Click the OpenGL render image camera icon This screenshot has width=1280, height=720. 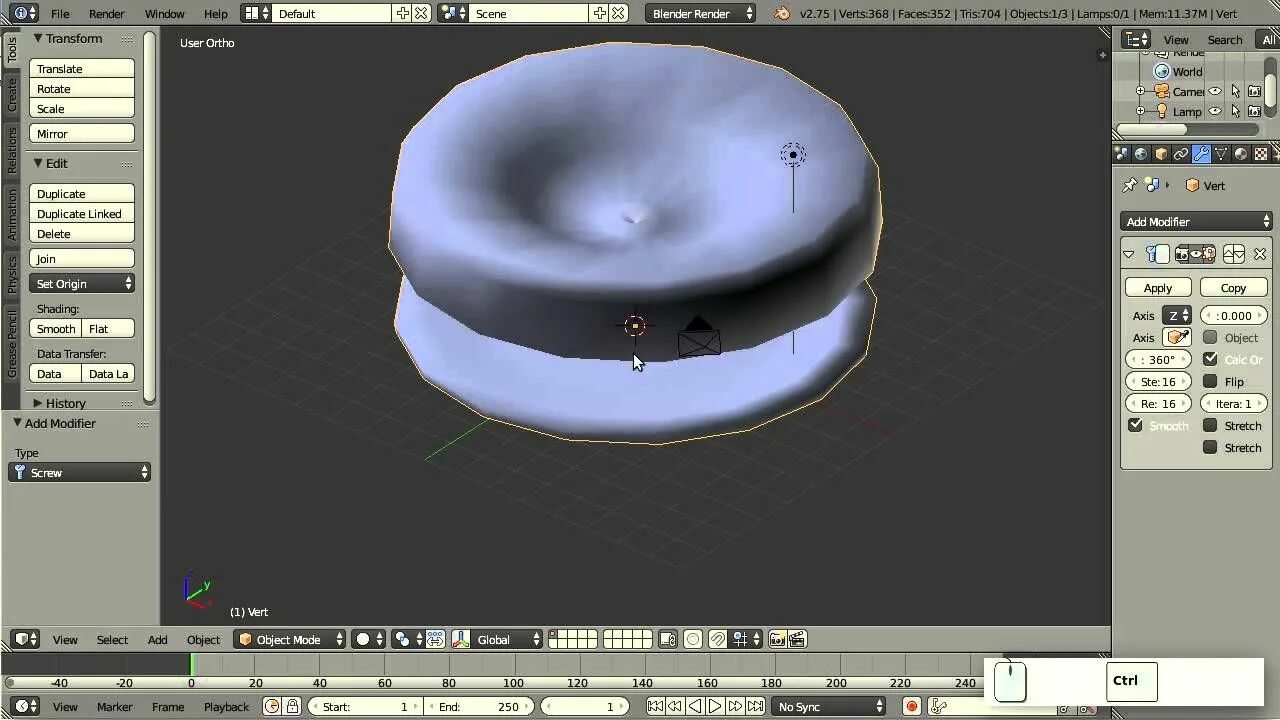(777, 639)
